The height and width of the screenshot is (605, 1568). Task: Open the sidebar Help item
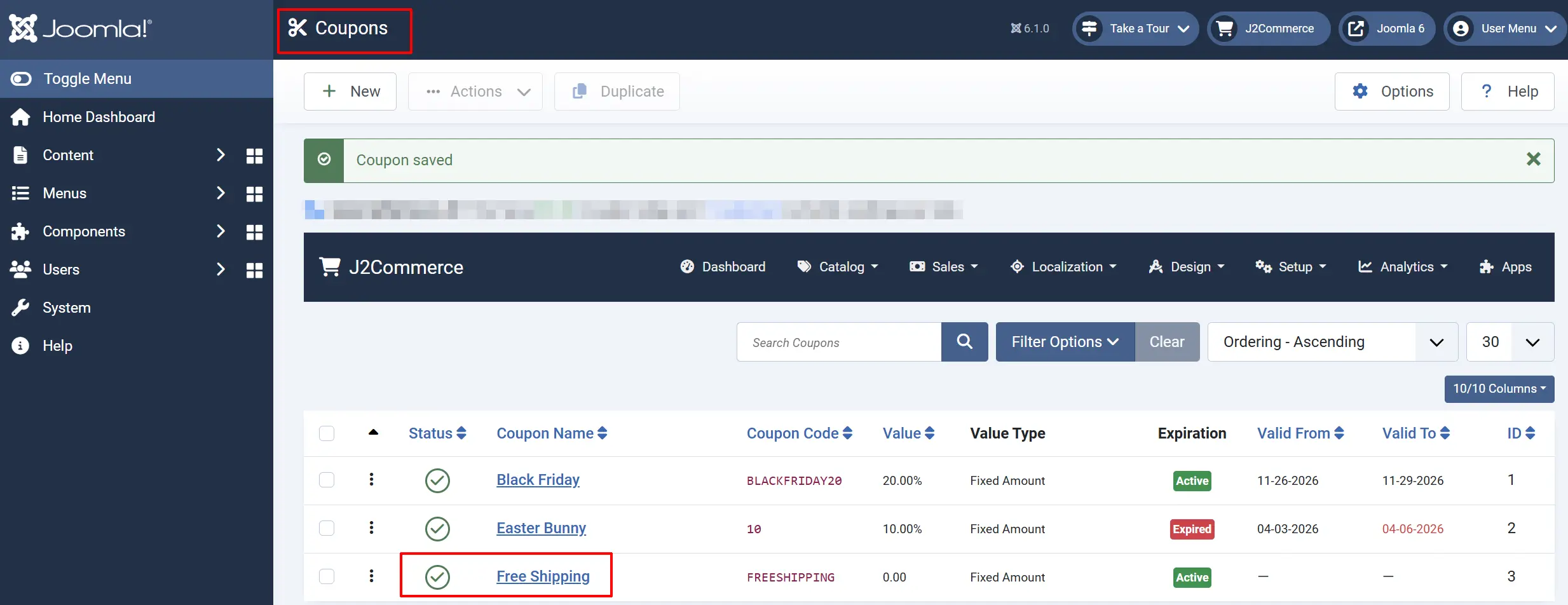57,346
